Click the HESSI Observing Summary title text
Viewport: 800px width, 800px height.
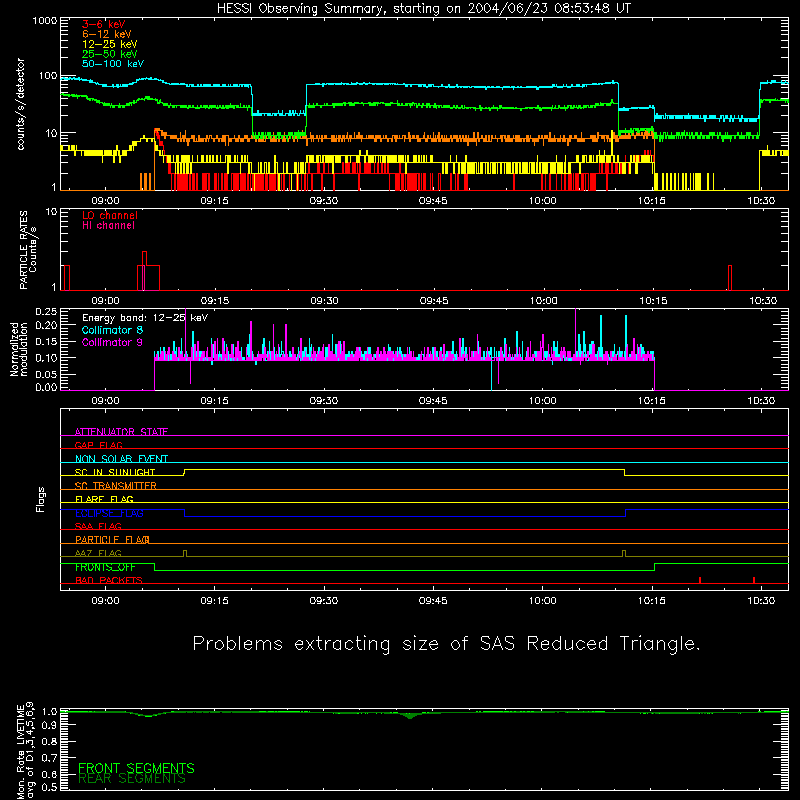coord(424,8)
